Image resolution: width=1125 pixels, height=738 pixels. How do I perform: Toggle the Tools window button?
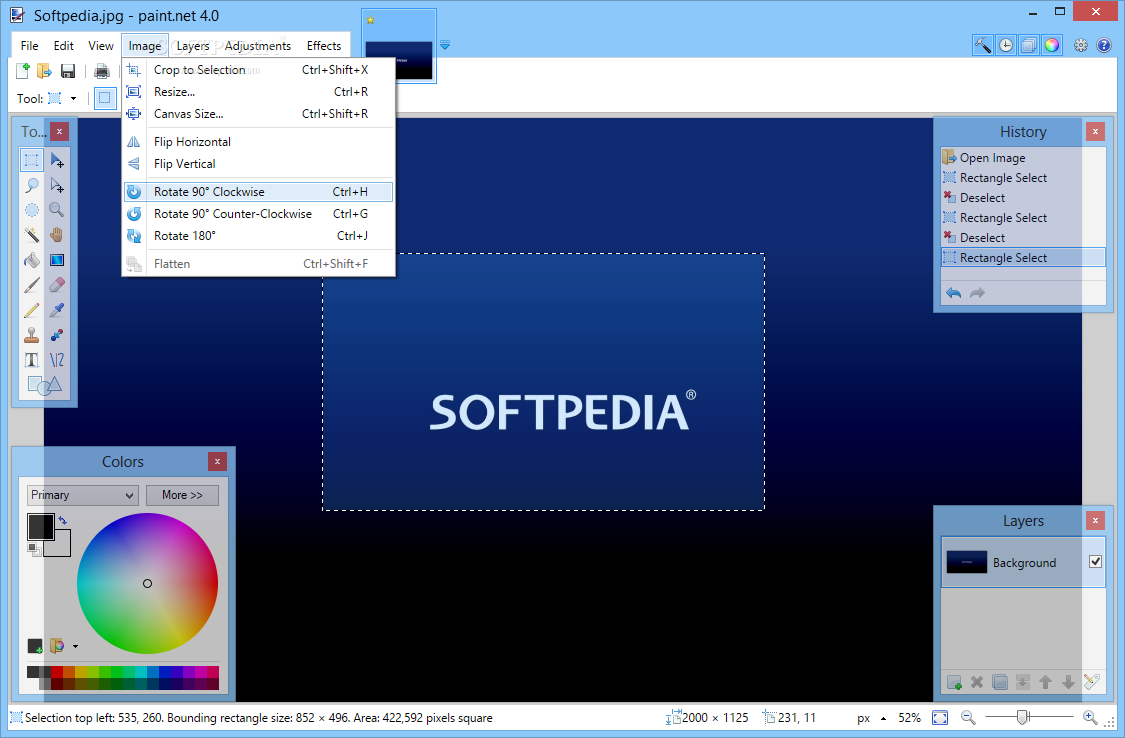[983, 45]
